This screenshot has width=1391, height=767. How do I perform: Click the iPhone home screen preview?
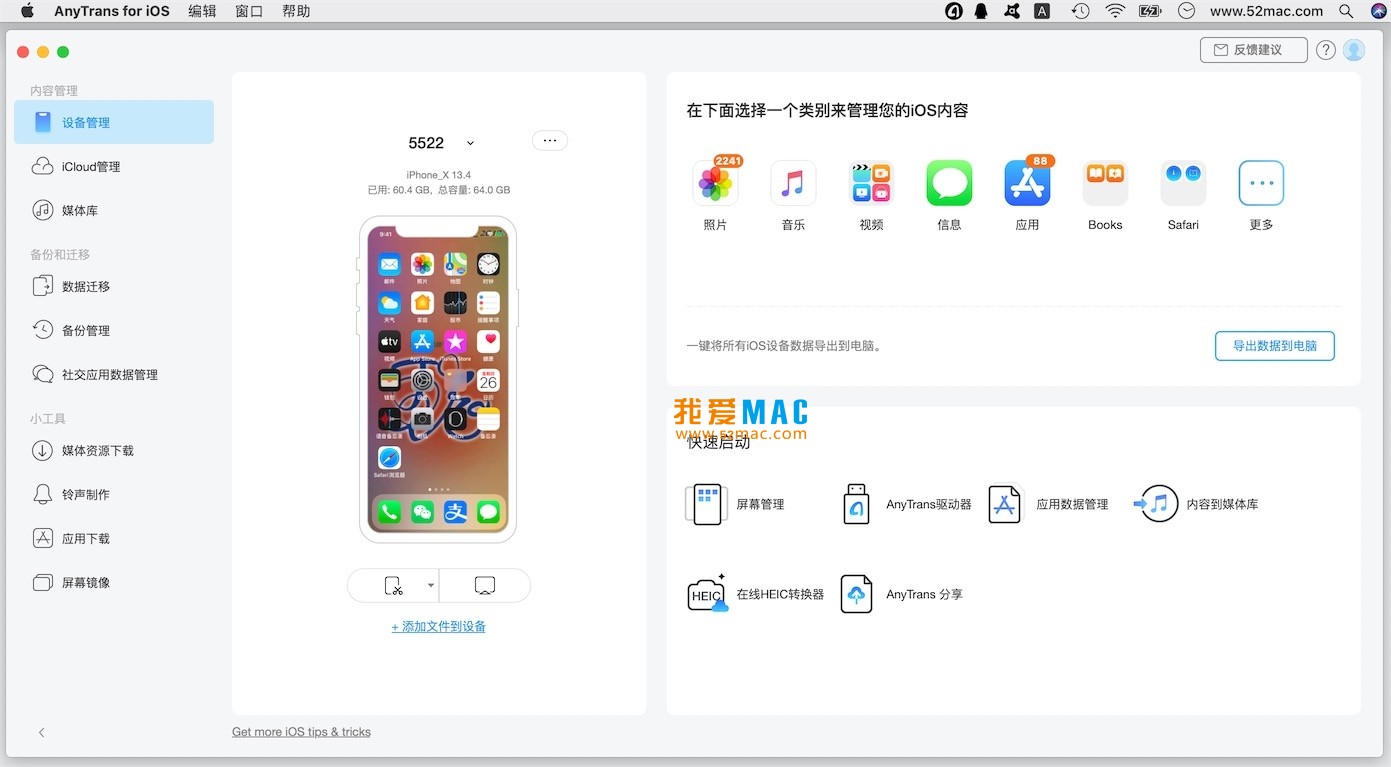point(438,380)
